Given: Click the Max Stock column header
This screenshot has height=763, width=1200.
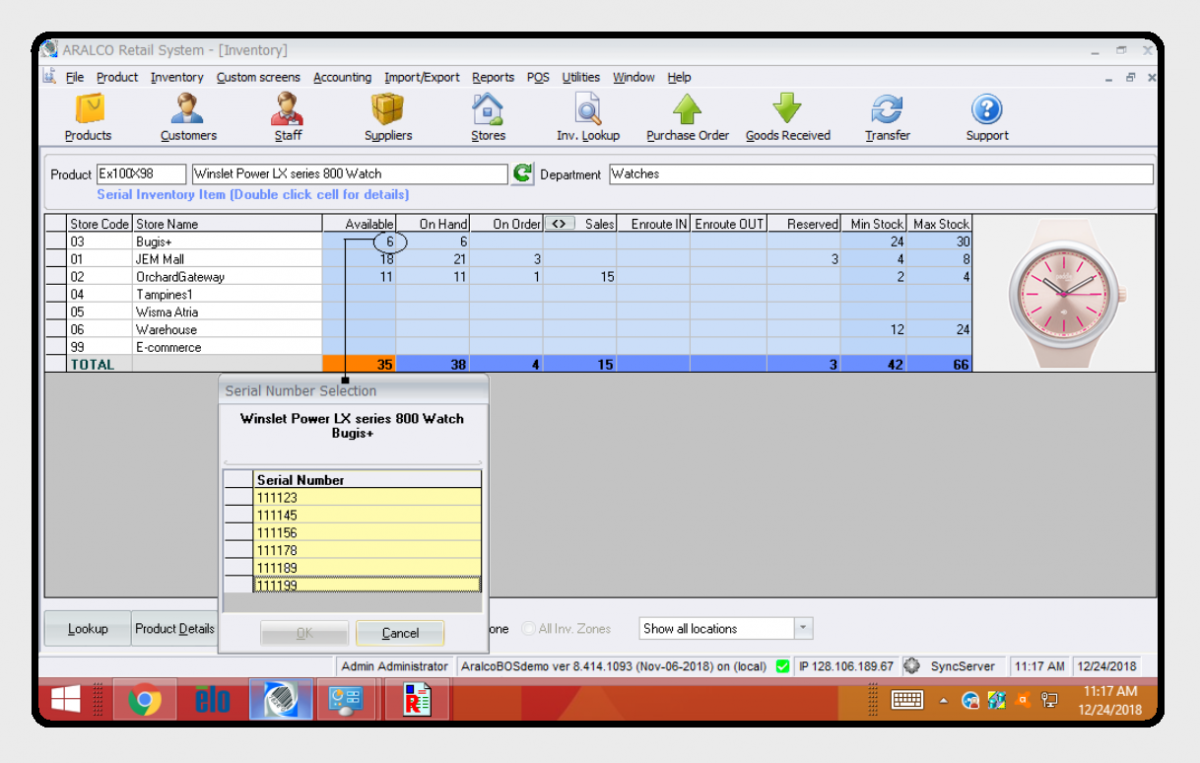Looking at the screenshot, I should (940, 224).
